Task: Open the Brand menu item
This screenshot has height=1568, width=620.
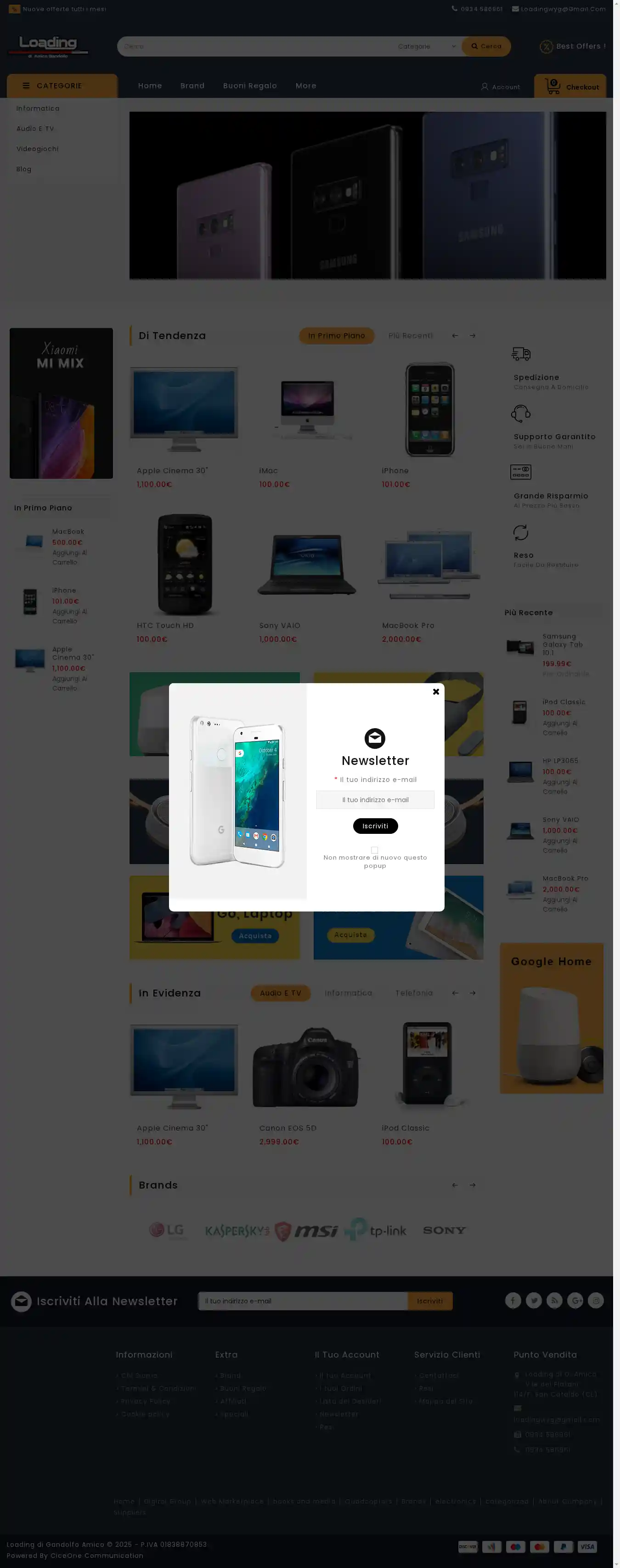Action: (x=192, y=86)
